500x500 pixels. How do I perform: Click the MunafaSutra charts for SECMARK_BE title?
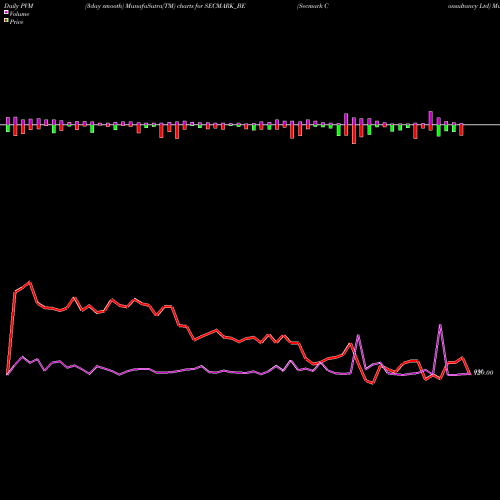(165, 6)
